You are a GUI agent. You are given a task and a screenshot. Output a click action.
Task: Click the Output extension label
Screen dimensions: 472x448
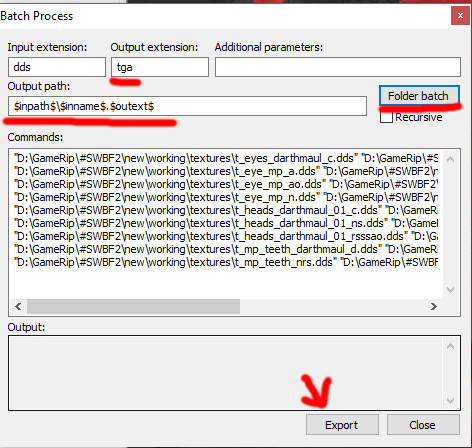154,47
